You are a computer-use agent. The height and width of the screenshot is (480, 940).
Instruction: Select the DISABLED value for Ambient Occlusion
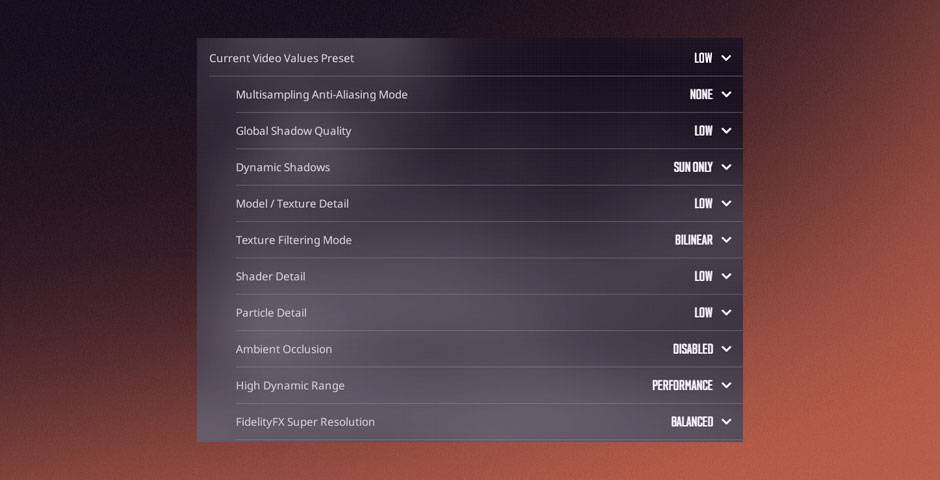[x=693, y=349]
